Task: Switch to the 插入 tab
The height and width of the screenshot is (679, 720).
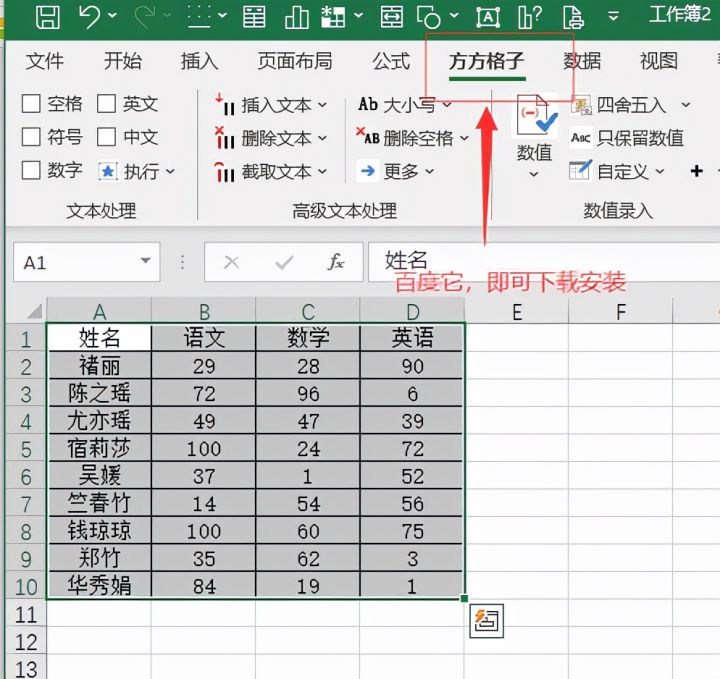Action: pos(199,61)
